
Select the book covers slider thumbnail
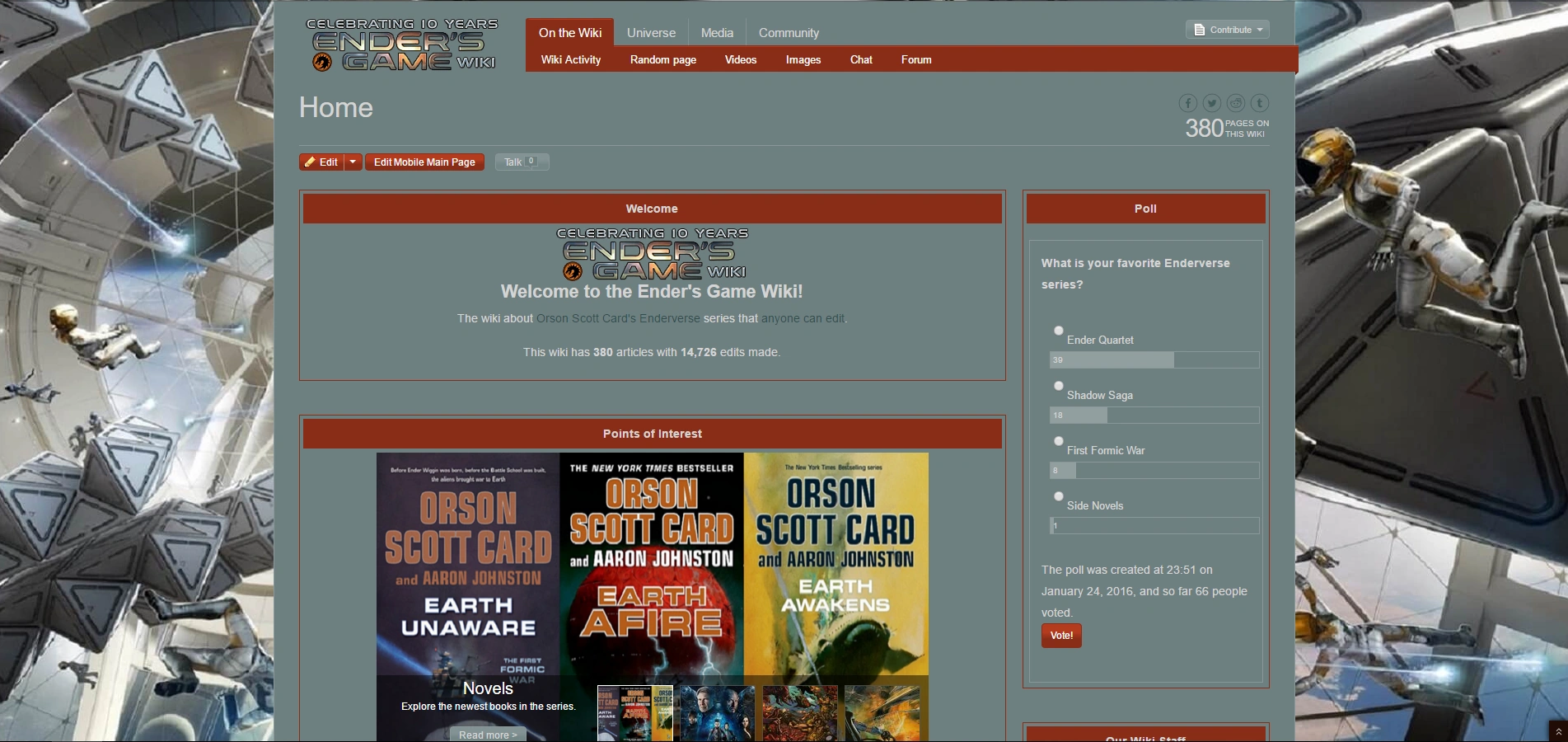click(635, 714)
